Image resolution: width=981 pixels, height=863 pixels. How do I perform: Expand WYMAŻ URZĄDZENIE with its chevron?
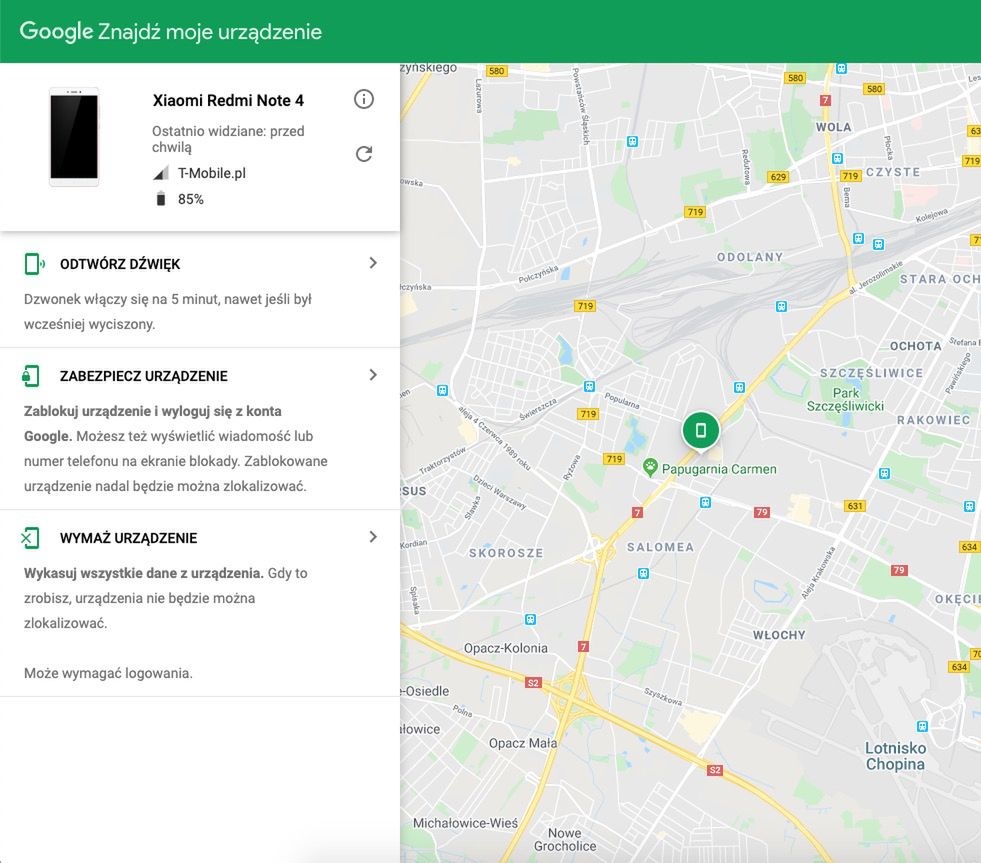click(x=373, y=537)
